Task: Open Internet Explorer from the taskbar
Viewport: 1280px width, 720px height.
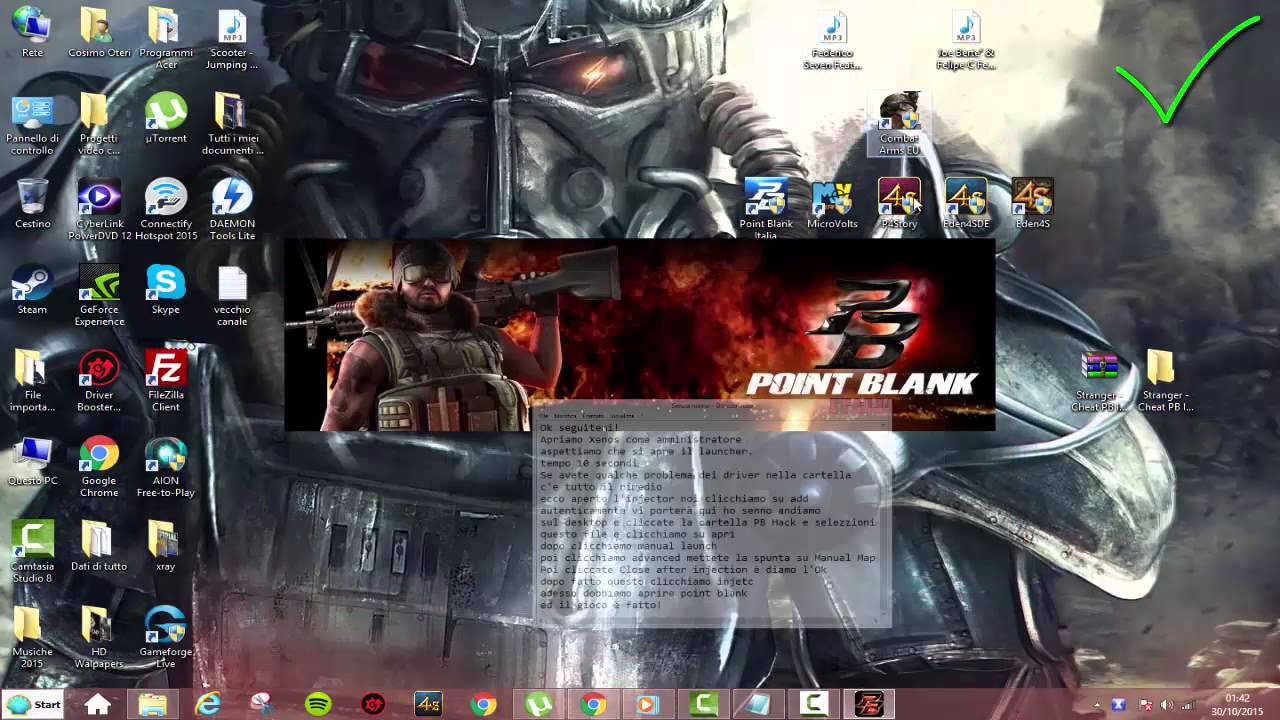Action: [x=207, y=704]
